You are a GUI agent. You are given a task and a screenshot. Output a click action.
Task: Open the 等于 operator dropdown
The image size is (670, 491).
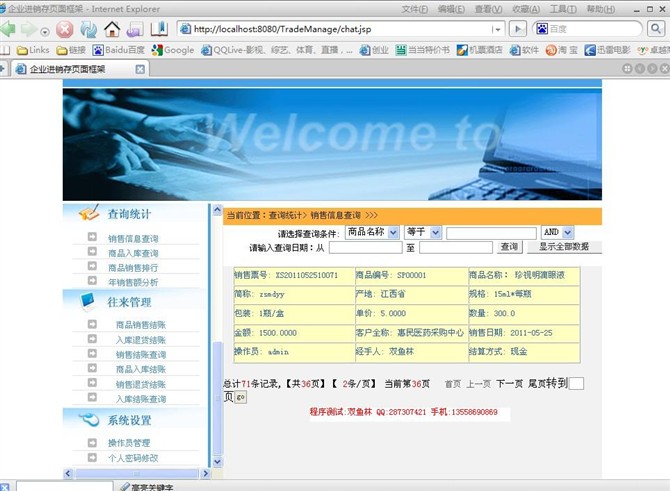pyautogui.click(x=423, y=232)
